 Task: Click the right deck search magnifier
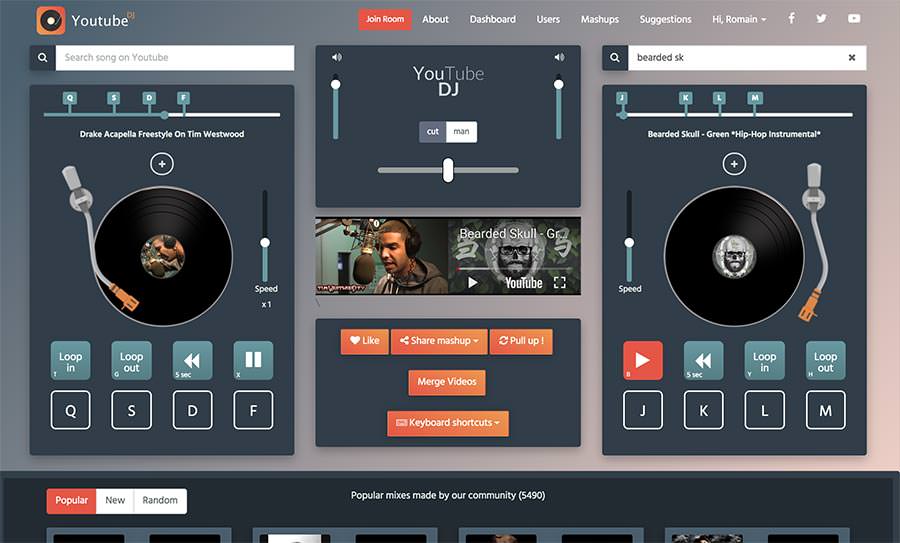[615, 57]
